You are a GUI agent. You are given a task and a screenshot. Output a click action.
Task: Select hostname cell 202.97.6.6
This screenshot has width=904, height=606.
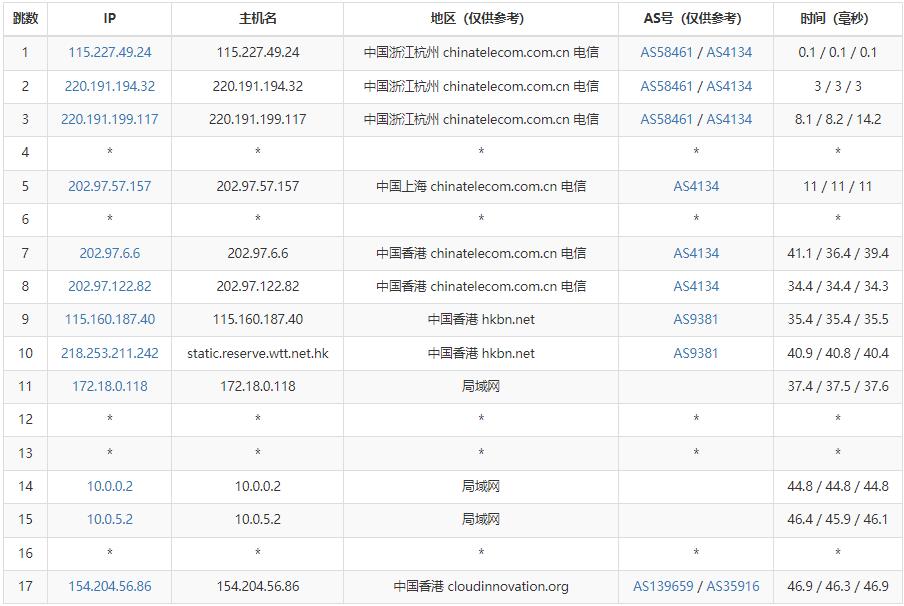(258, 253)
